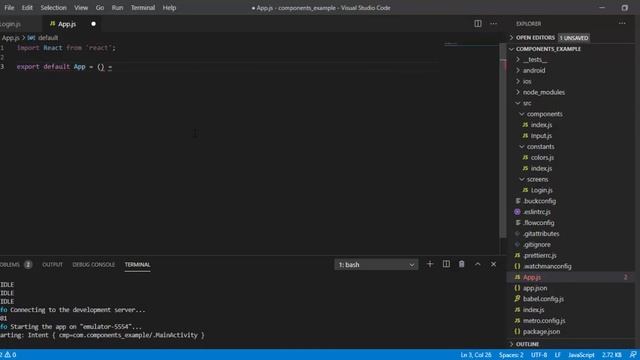Switch to the Login.js editor tab
The width and height of the screenshot is (640, 360).
11,24
